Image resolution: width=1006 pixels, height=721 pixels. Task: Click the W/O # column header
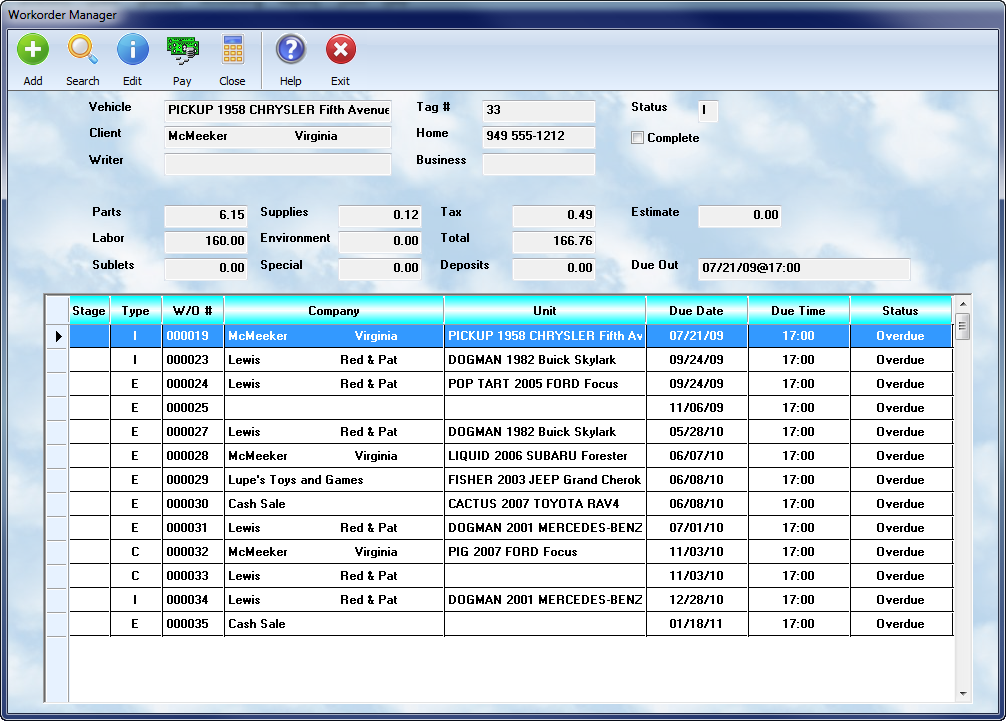tap(192, 311)
